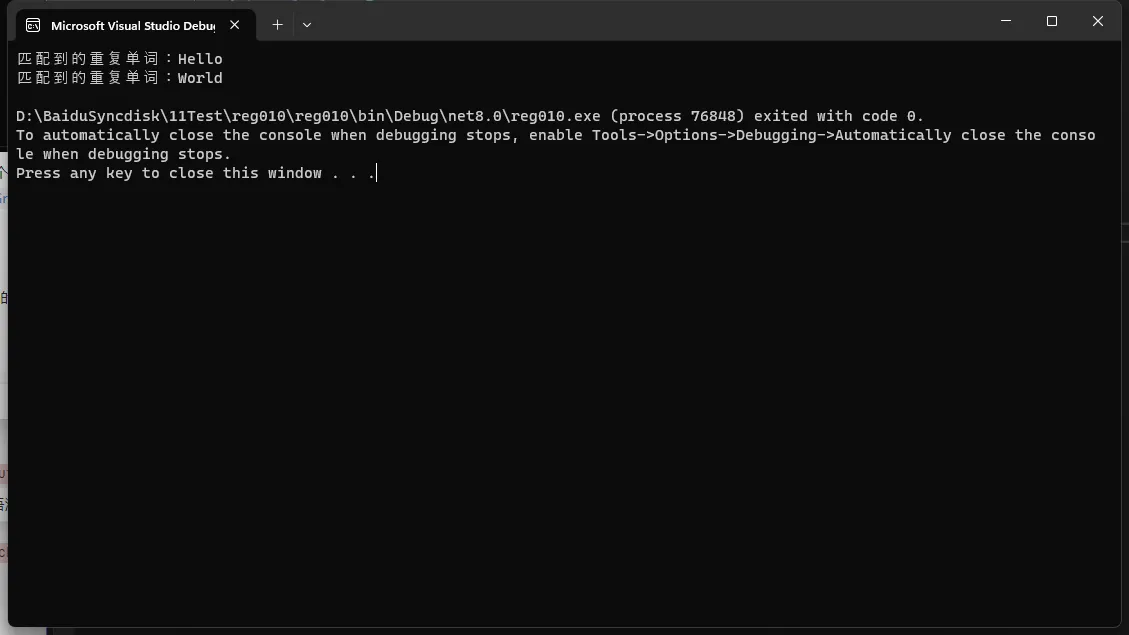Viewport: 1129px width, 635px height.
Task: Maximize the terminal window
Action: [x=1052, y=21]
